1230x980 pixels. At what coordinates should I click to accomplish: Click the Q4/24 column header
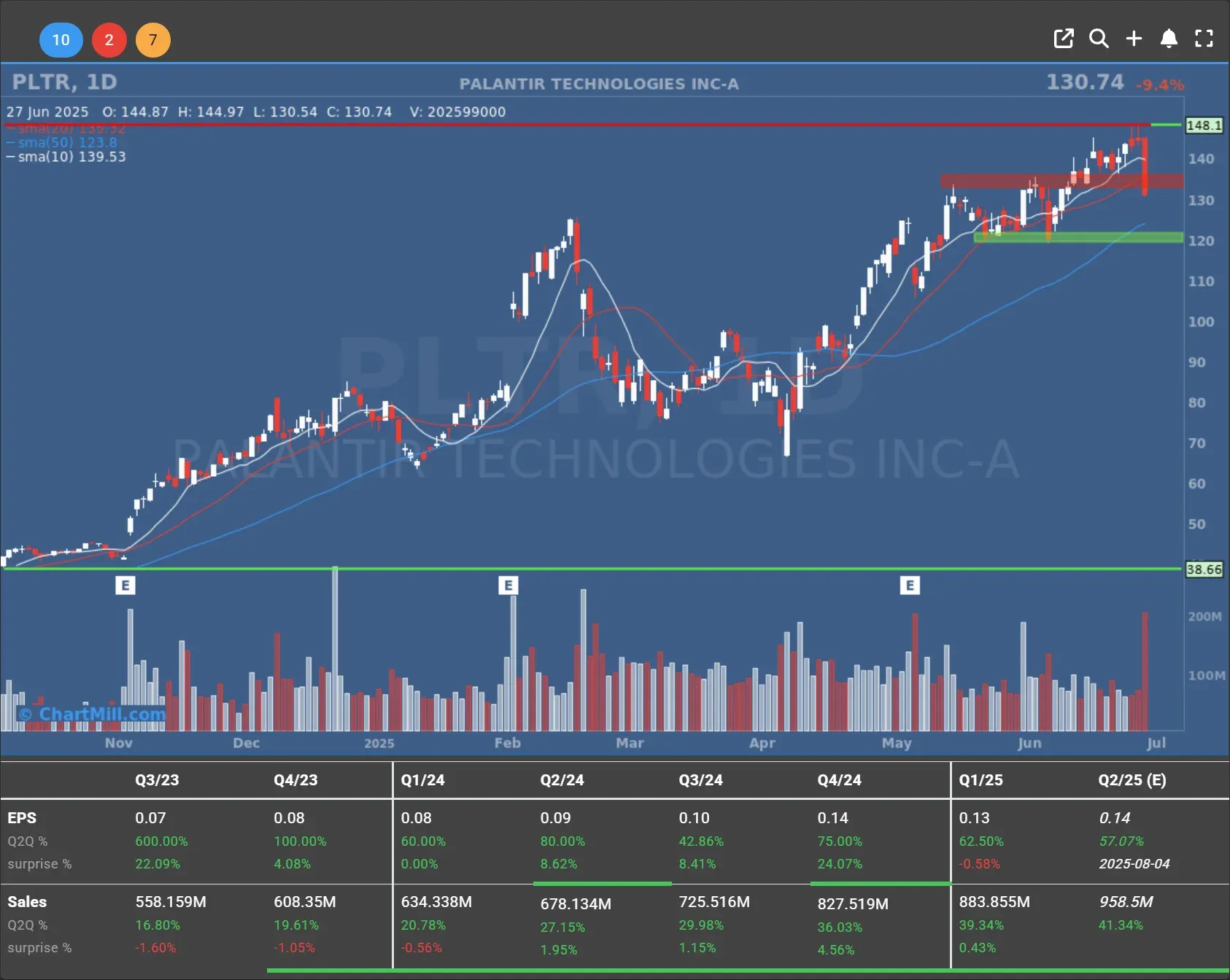click(x=839, y=779)
